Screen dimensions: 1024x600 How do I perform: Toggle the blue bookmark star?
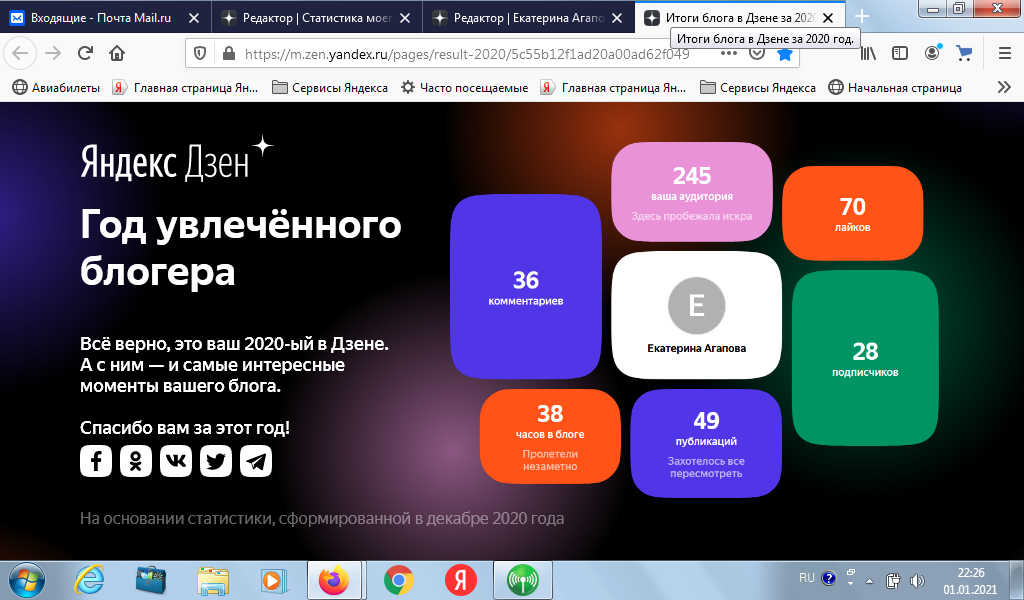click(785, 54)
